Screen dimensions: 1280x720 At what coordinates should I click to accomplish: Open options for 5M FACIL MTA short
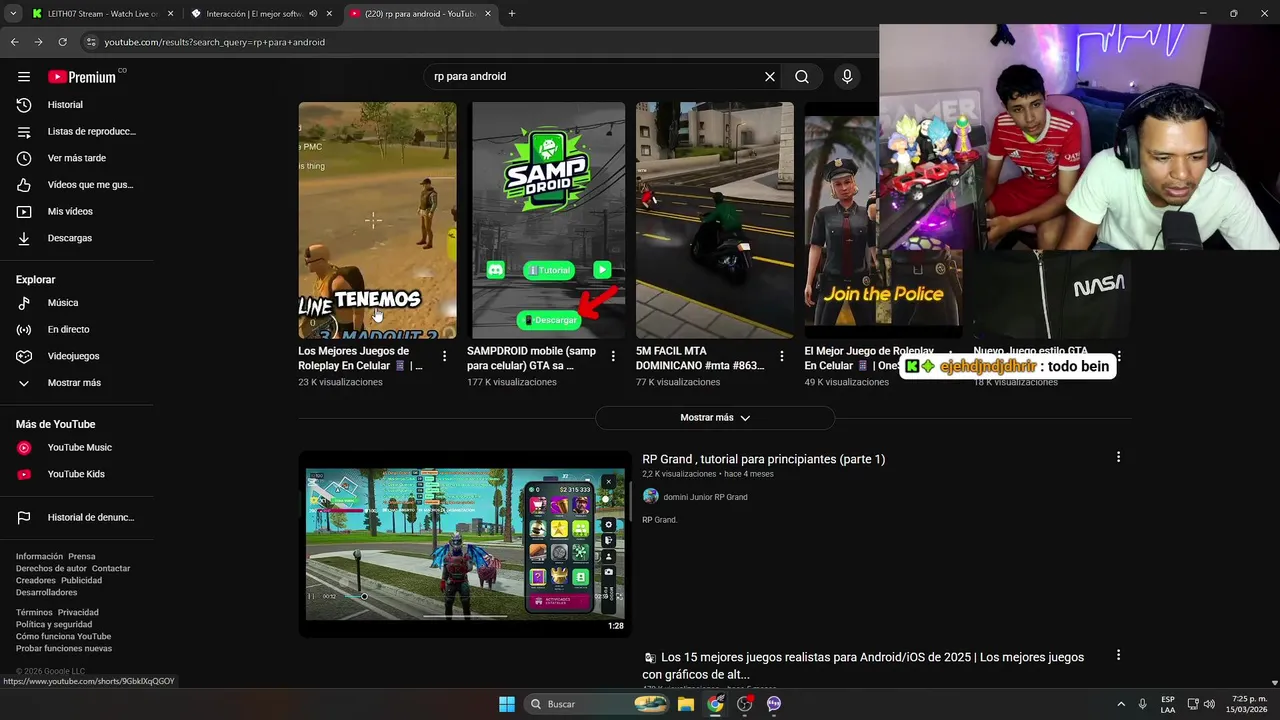[782, 356]
